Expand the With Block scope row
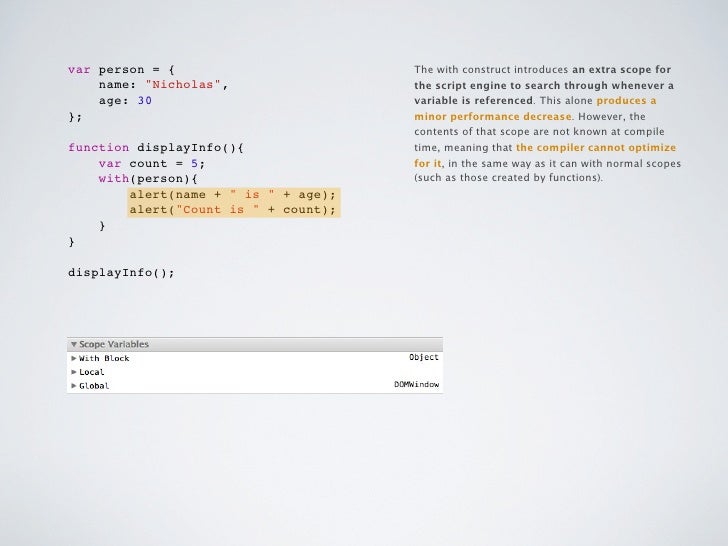 73,358
